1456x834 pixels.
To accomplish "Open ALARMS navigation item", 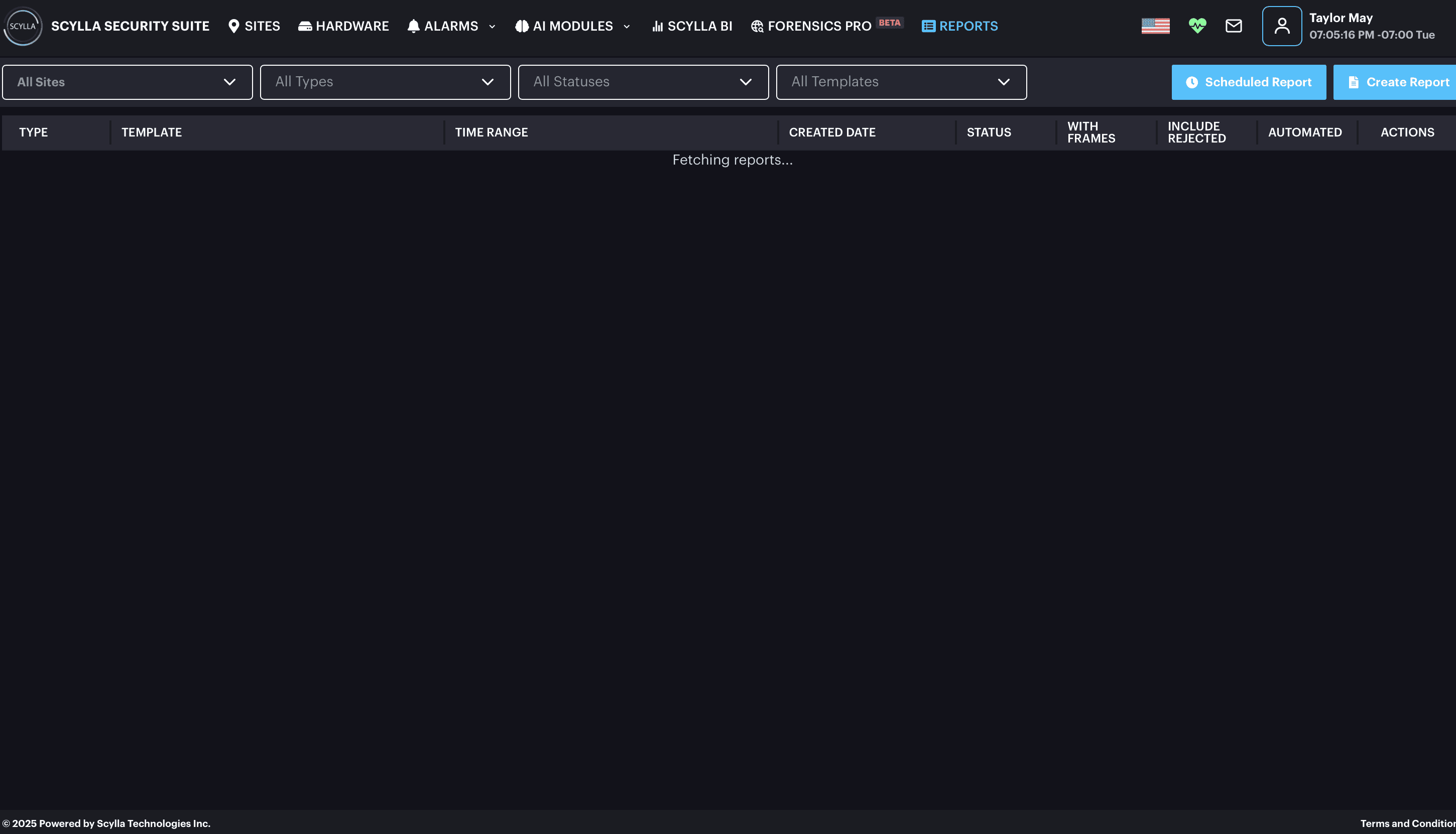I will click(x=451, y=26).
